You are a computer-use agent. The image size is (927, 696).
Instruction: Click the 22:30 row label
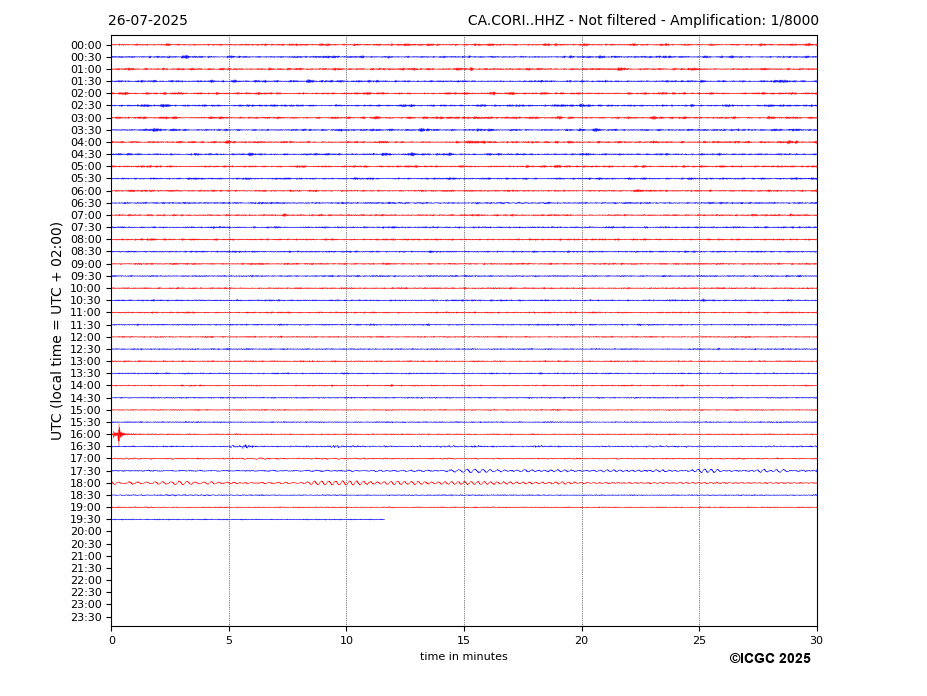(x=86, y=593)
